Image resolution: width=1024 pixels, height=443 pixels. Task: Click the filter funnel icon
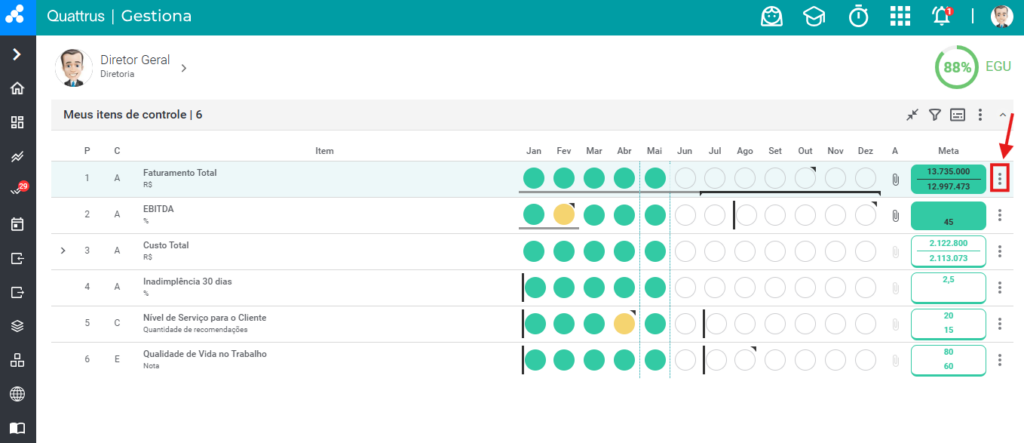pyautogui.click(x=935, y=115)
